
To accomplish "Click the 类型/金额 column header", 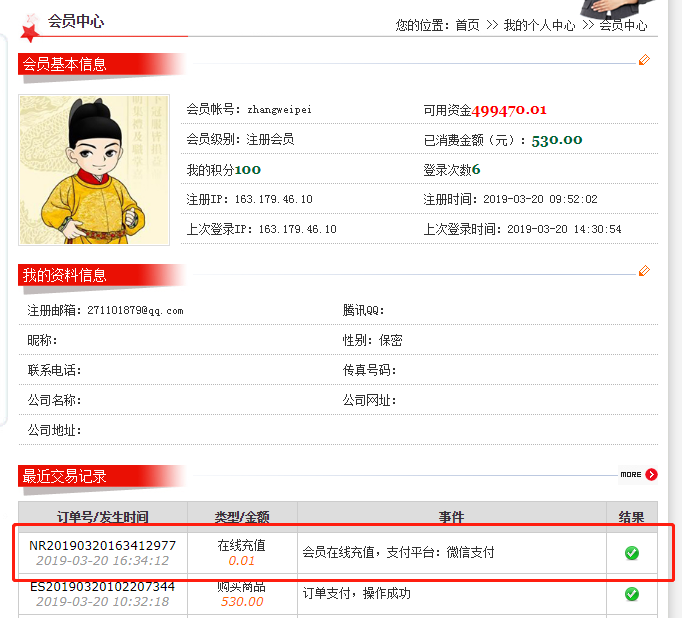I will coord(242,517).
